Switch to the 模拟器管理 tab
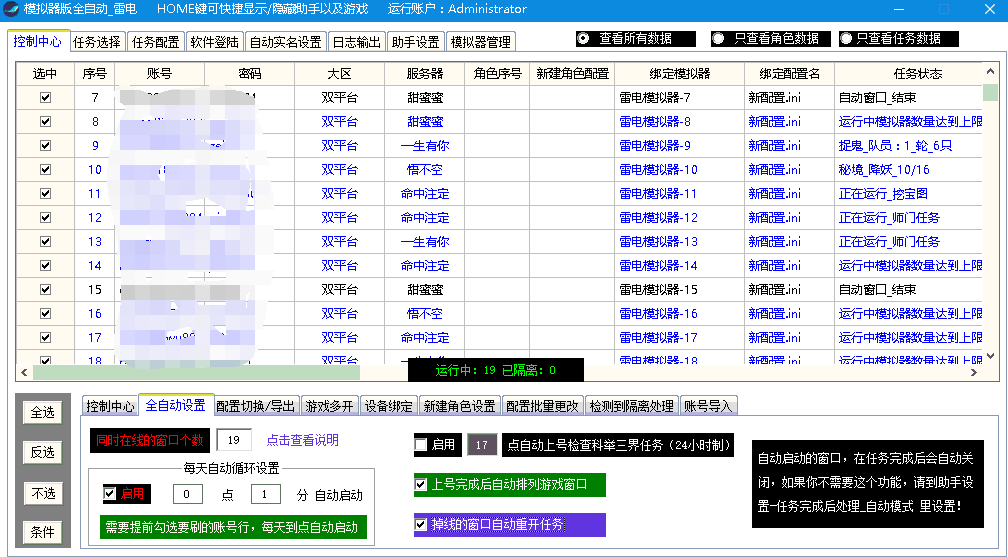This screenshot has height=557, width=1008. pos(480,43)
